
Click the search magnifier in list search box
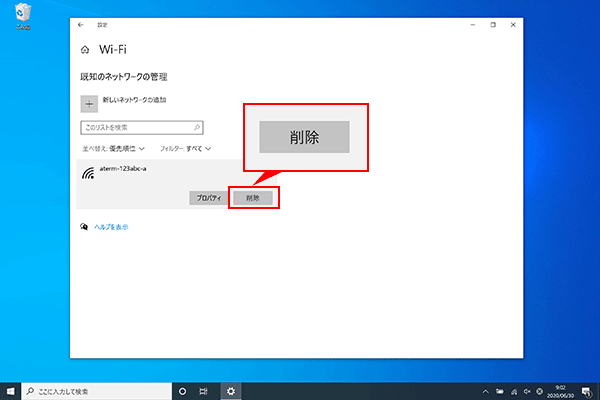(x=197, y=128)
